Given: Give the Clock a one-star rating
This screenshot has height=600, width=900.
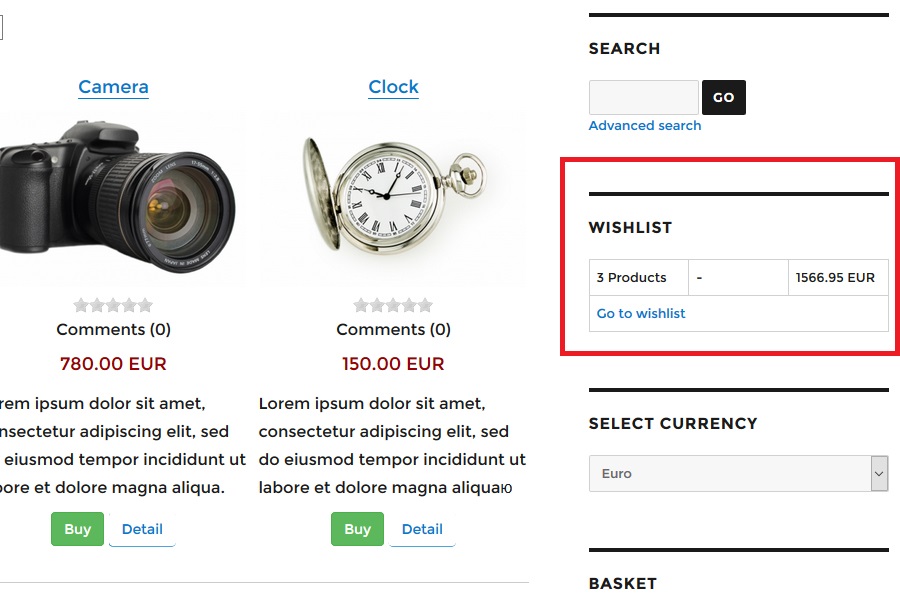Looking at the screenshot, I should click(x=361, y=305).
